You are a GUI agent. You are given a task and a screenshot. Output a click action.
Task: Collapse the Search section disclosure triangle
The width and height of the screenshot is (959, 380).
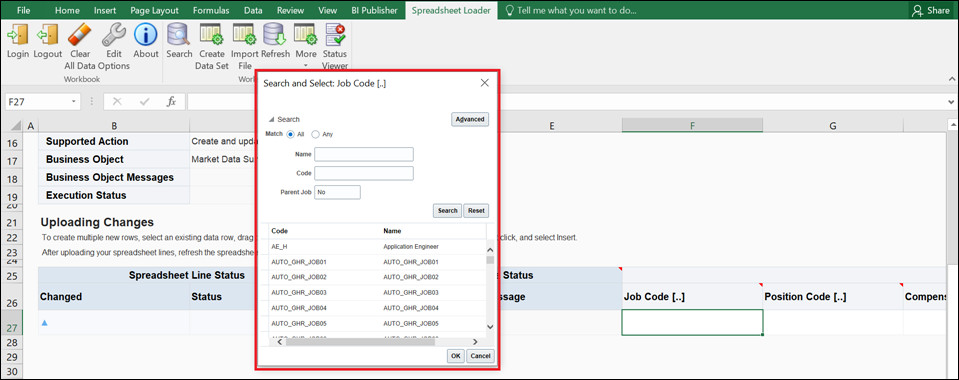coord(272,119)
